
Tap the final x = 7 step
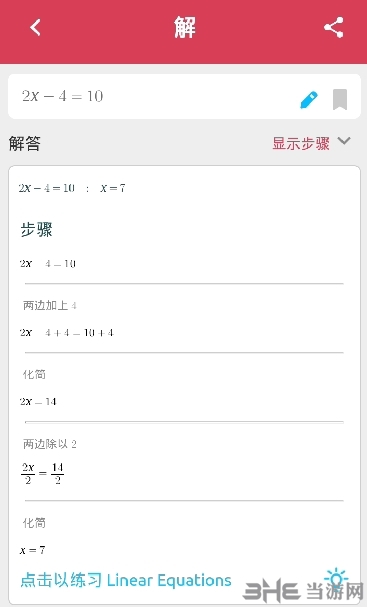point(33,550)
